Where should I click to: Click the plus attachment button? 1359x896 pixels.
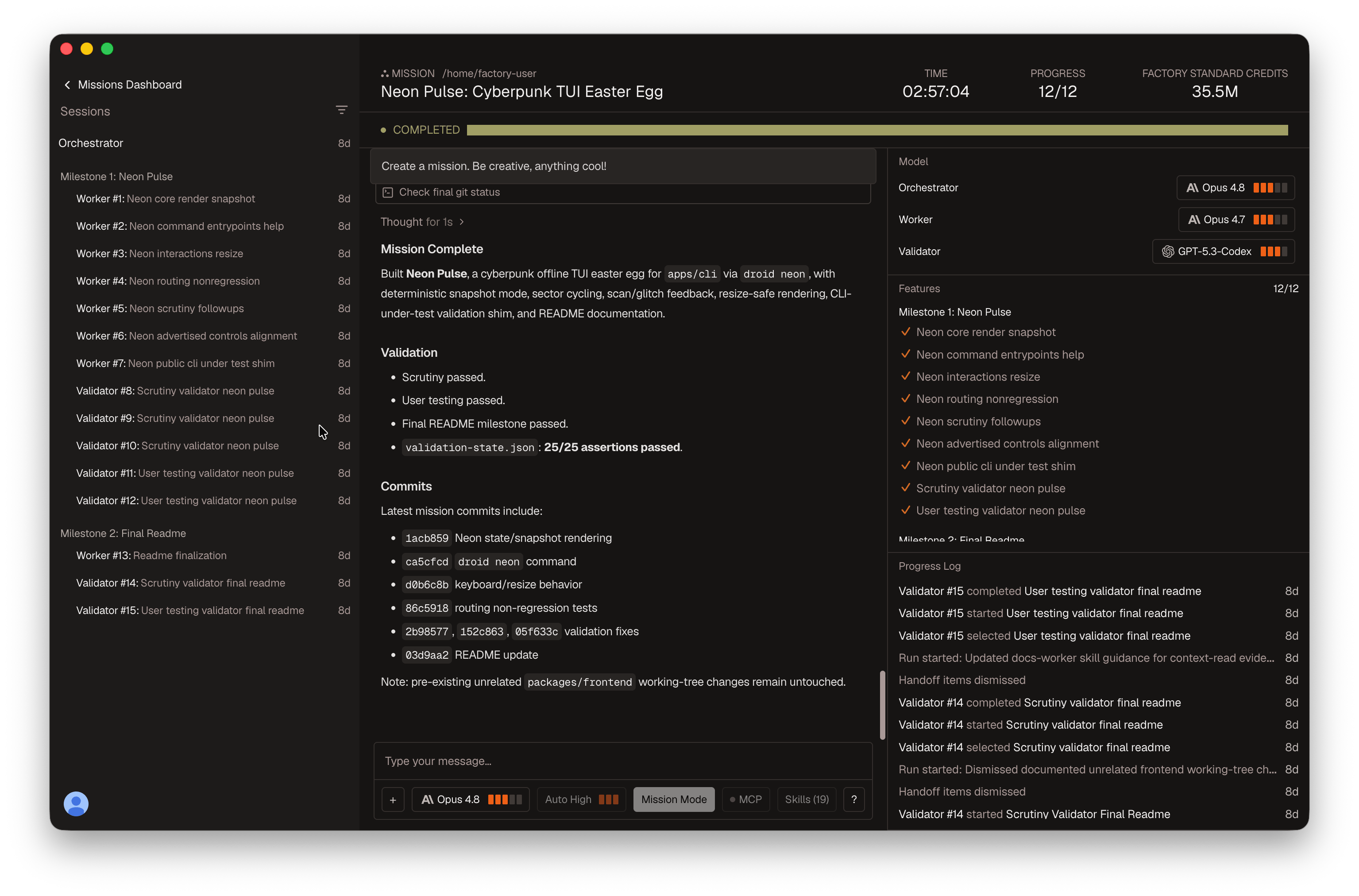[393, 799]
